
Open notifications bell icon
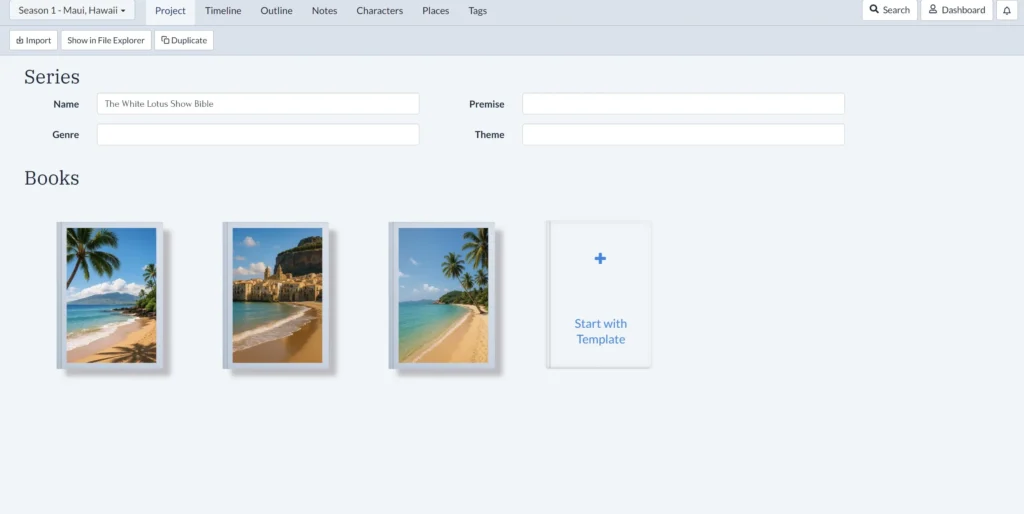(x=1007, y=10)
